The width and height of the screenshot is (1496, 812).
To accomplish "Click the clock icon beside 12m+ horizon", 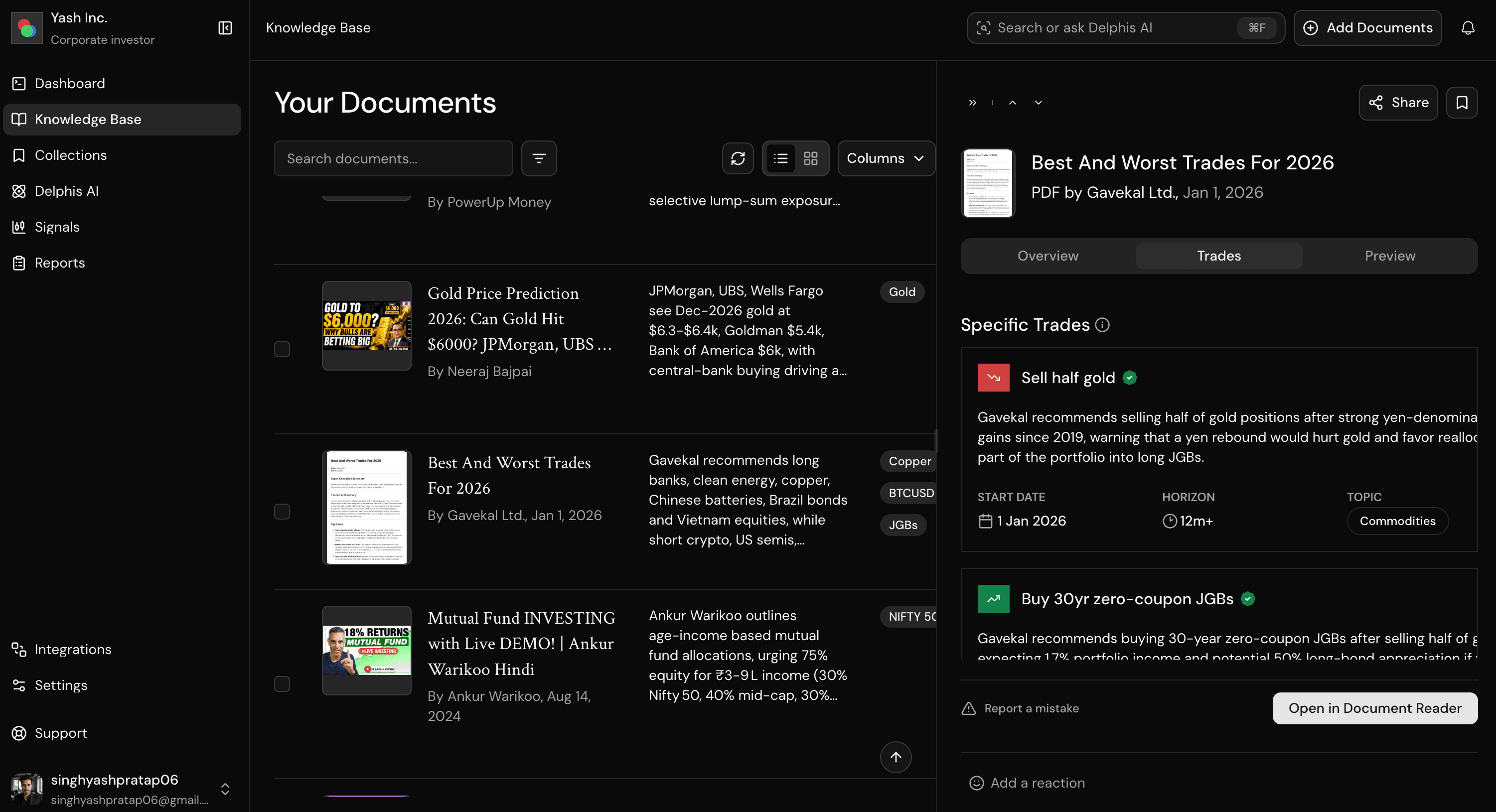I will 1169,521.
